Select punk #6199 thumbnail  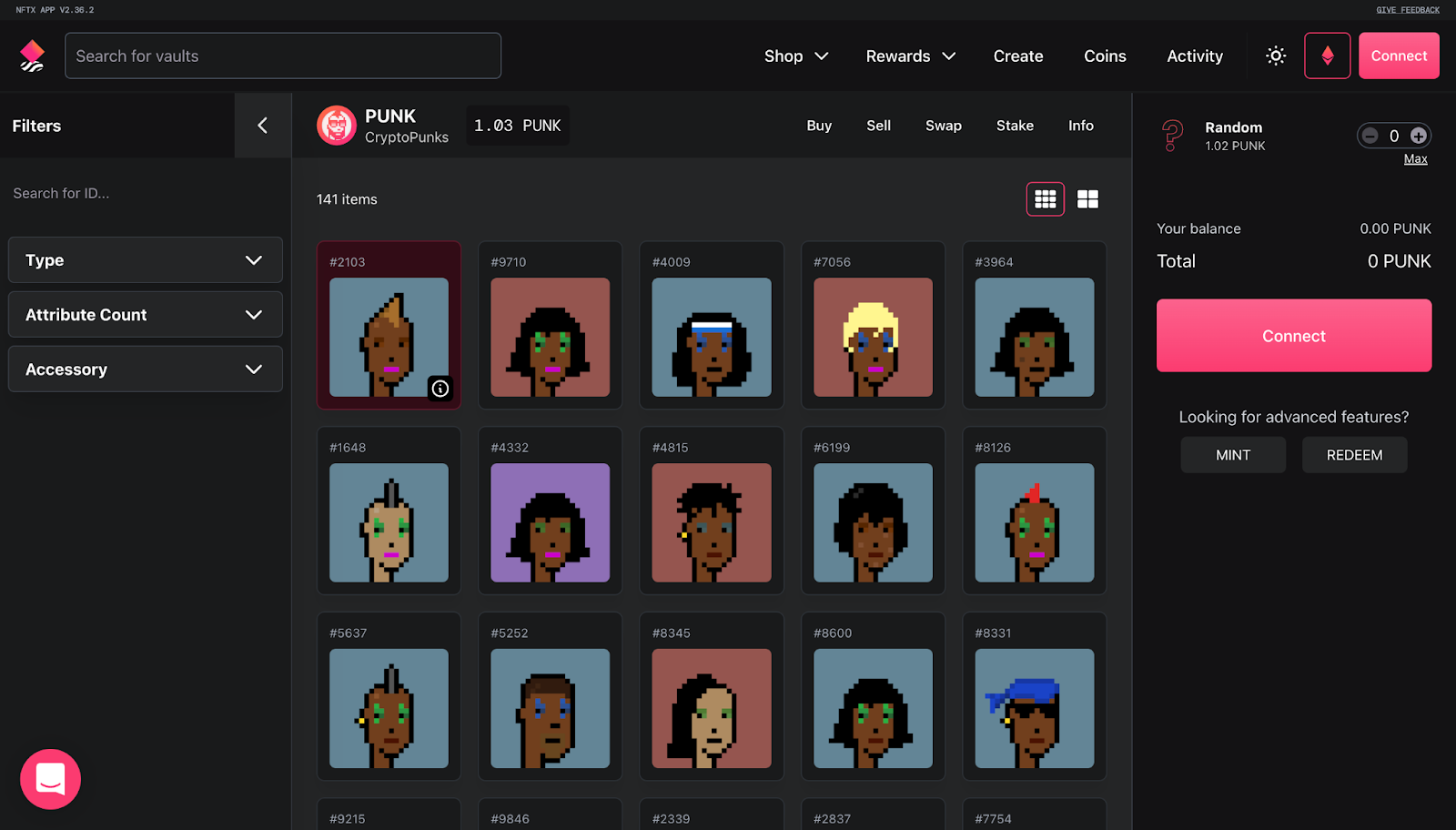[x=873, y=522]
